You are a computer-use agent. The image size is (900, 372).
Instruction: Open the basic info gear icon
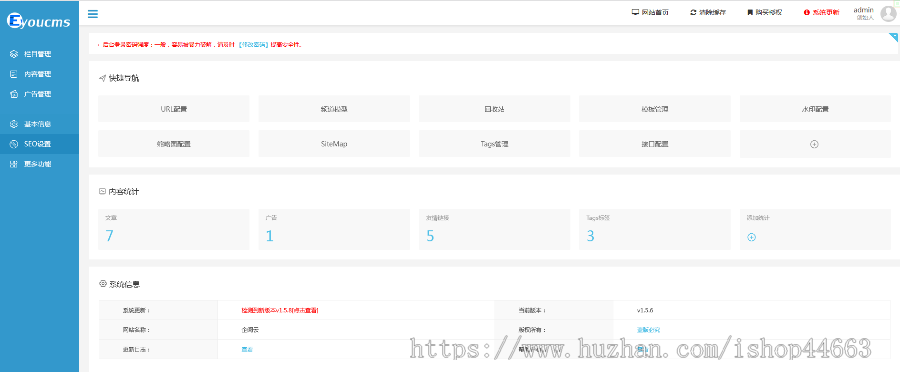[x=14, y=124]
